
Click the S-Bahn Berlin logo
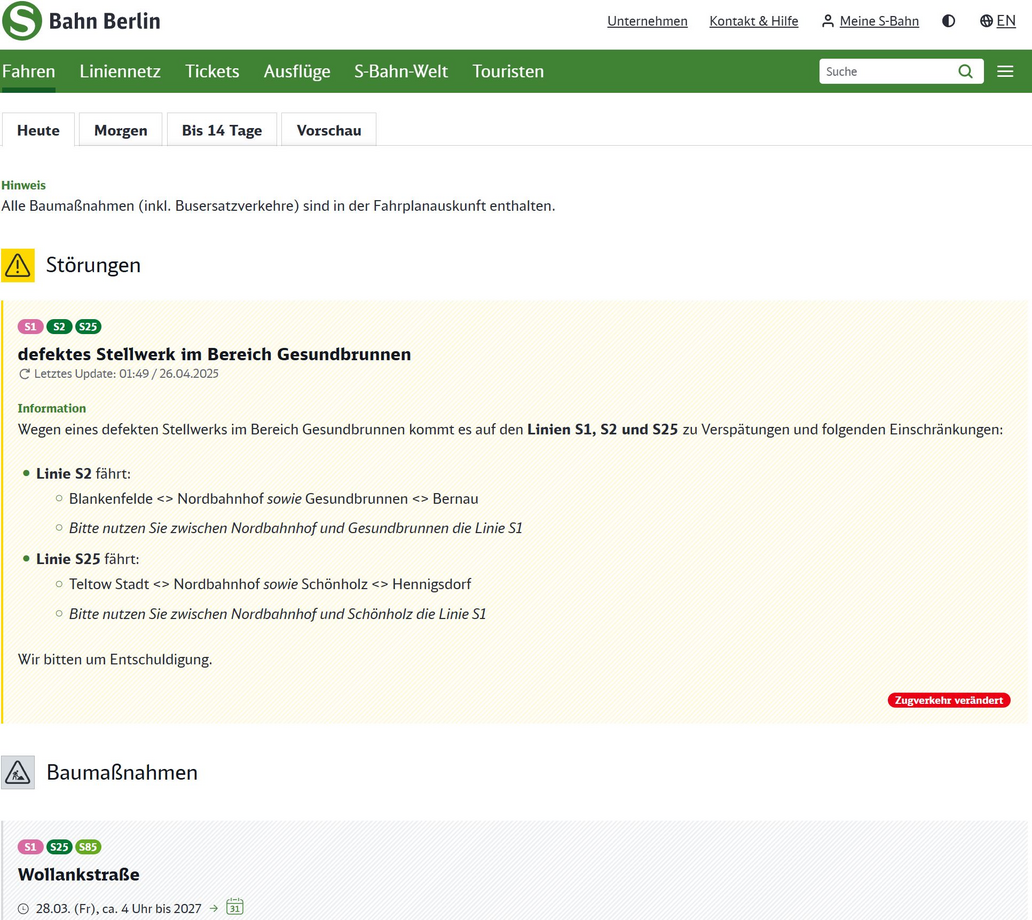pyautogui.click(x=82, y=21)
